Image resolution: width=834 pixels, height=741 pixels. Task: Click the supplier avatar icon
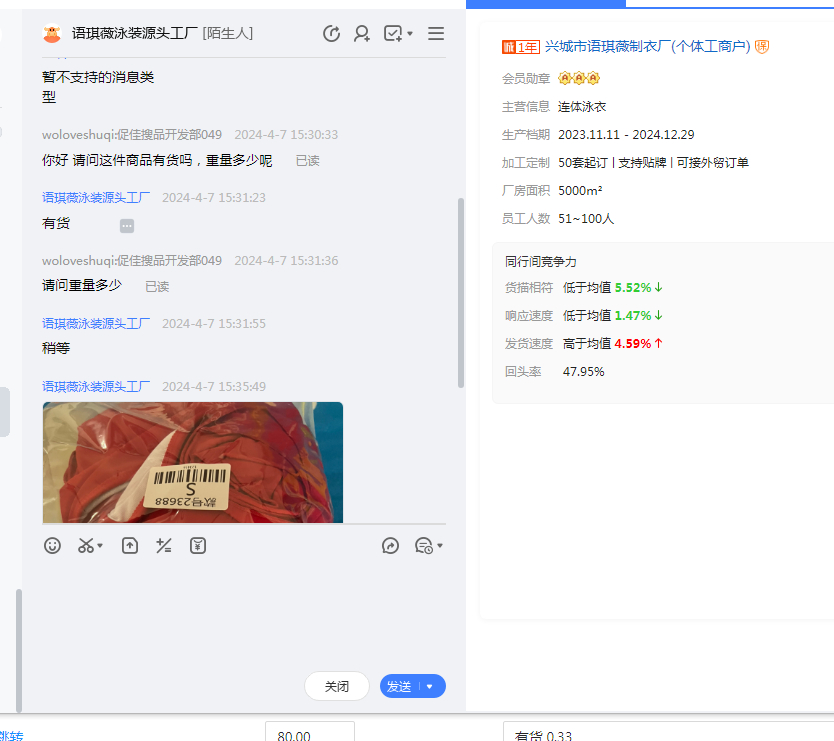pyautogui.click(x=52, y=34)
